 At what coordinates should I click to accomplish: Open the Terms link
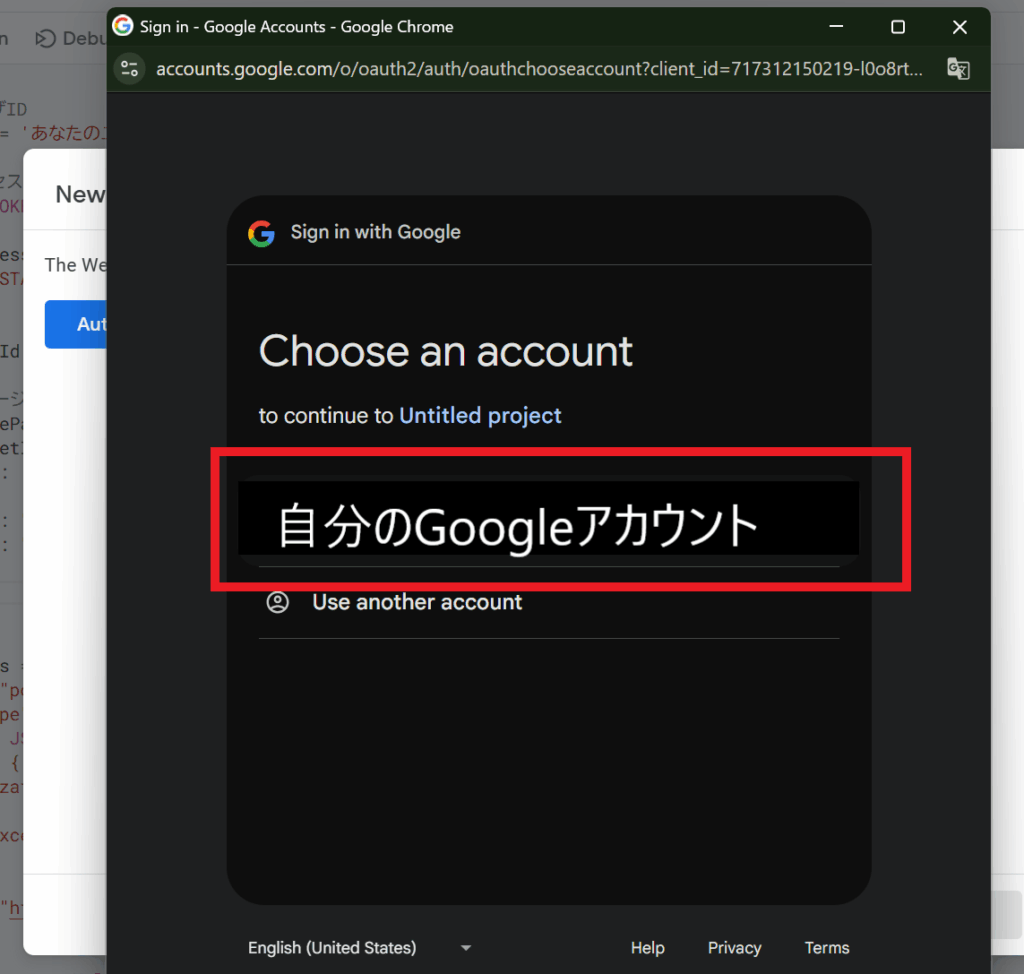point(827,948)
